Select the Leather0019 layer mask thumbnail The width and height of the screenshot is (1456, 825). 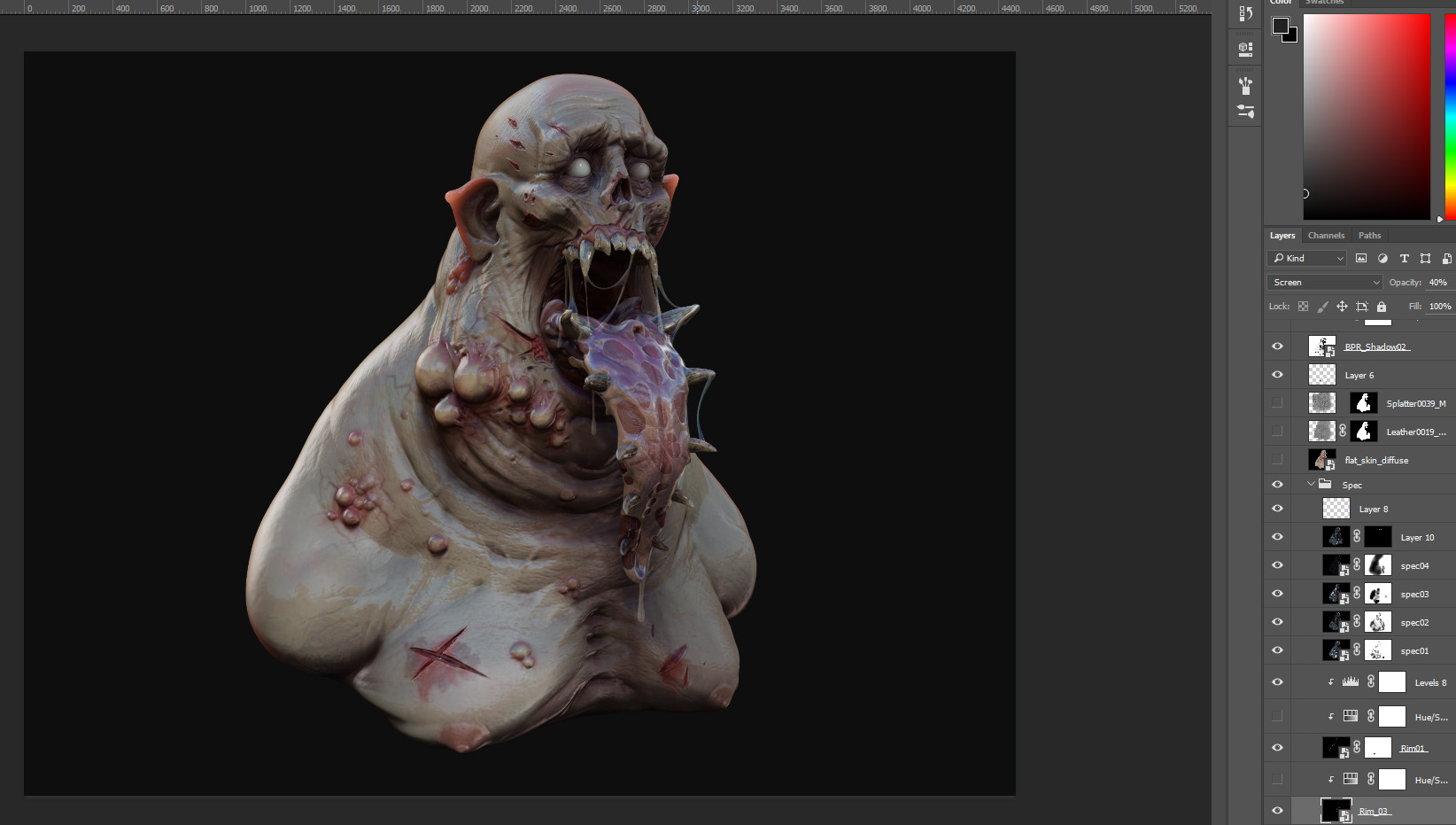click(1364, 432)
